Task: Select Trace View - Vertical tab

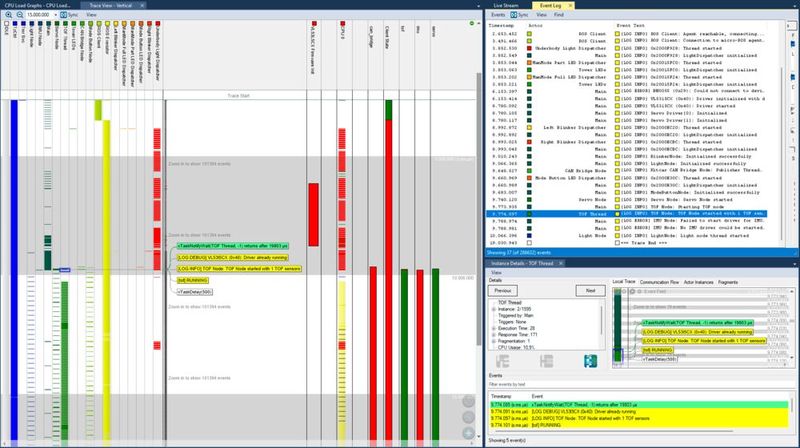Action: pyautogui.click(x=111, y=5)
